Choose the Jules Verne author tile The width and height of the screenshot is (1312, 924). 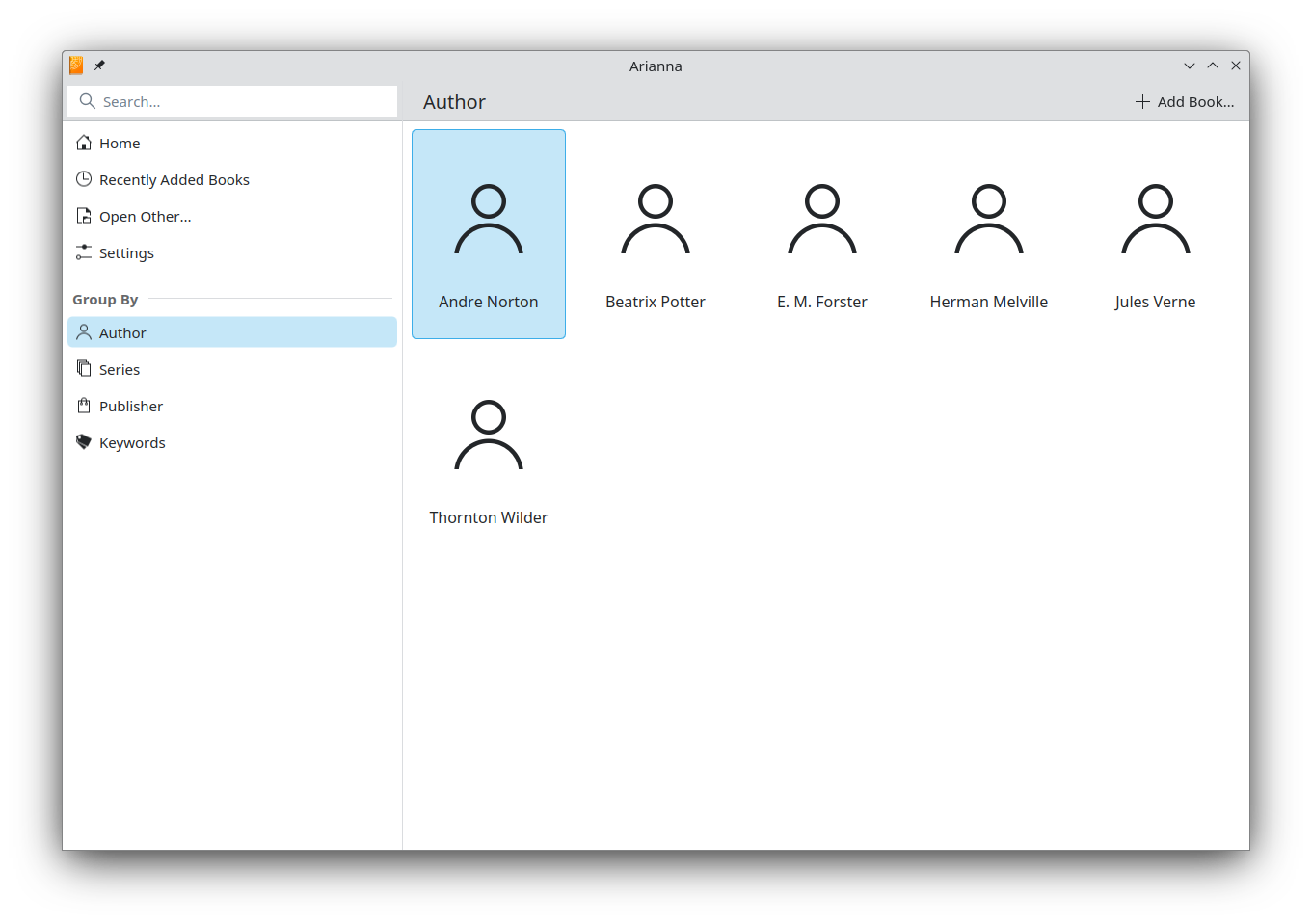[1155, 234]
